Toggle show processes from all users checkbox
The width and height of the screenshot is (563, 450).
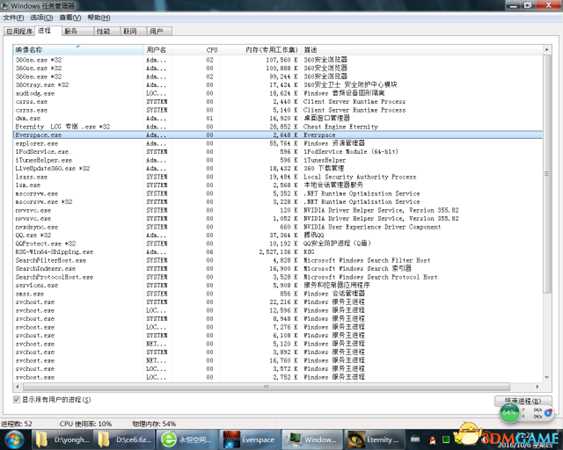17,399
